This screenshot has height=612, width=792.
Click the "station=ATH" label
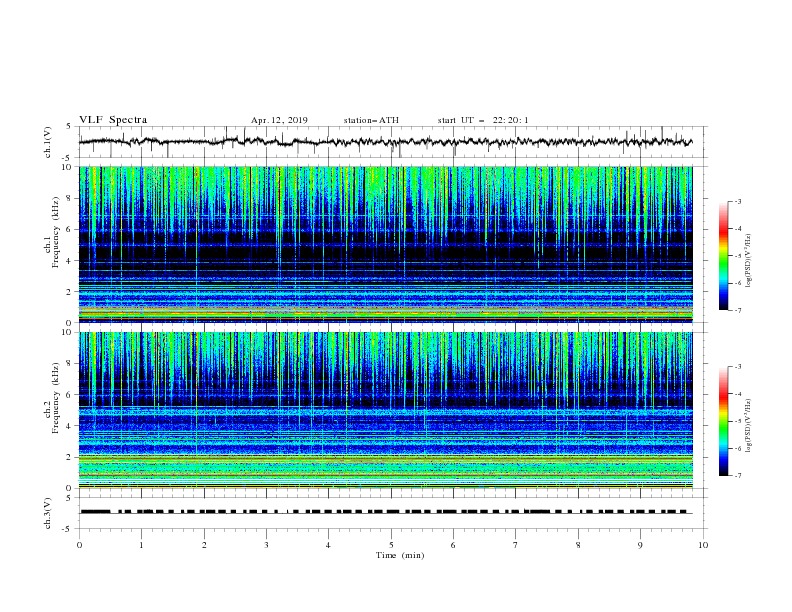(x=371, y=120)
